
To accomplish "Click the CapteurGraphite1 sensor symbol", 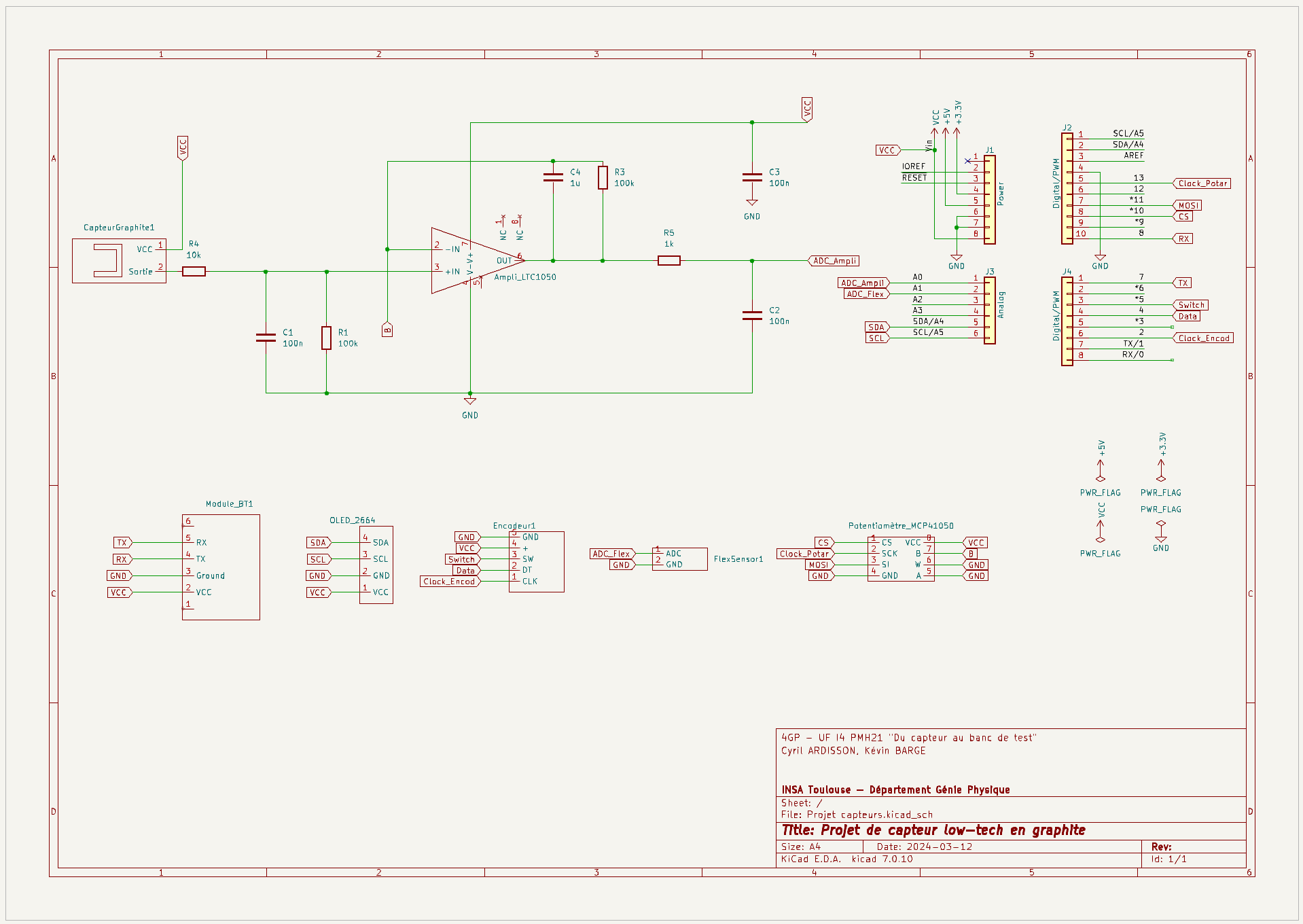I will tap(119, 260).
